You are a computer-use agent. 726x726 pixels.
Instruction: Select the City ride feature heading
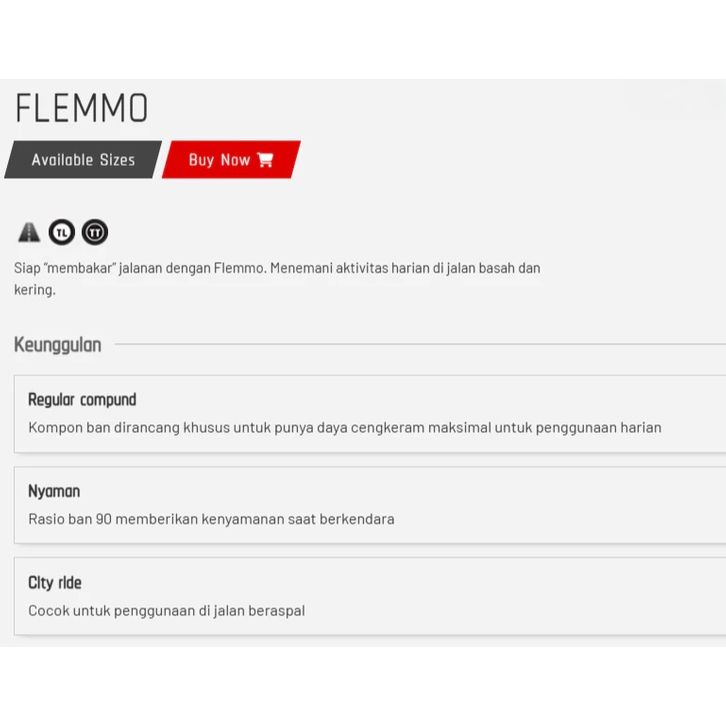click(55, 583)
